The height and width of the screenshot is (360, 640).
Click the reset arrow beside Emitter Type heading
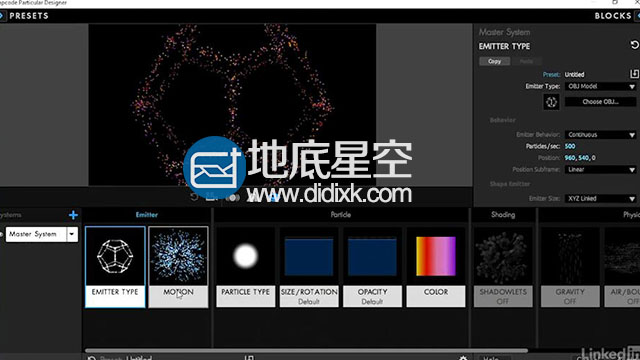[x=634, y=45]
